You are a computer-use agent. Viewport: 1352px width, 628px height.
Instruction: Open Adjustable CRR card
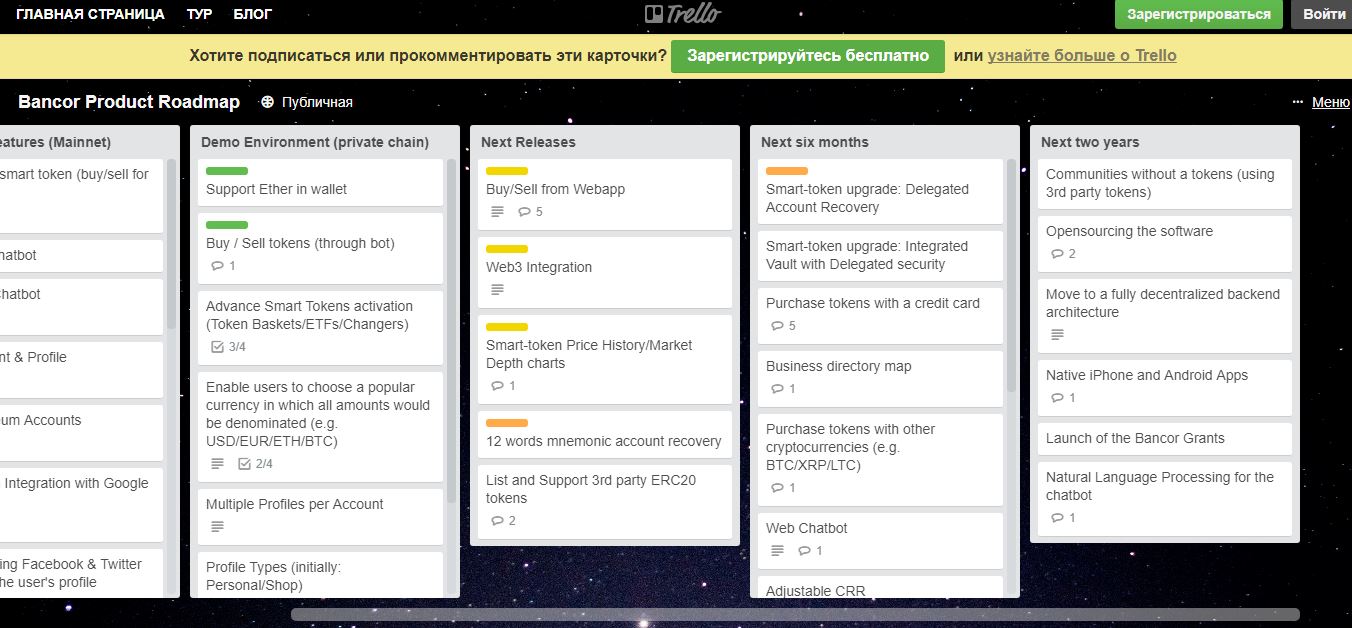(x=880, y=588)
